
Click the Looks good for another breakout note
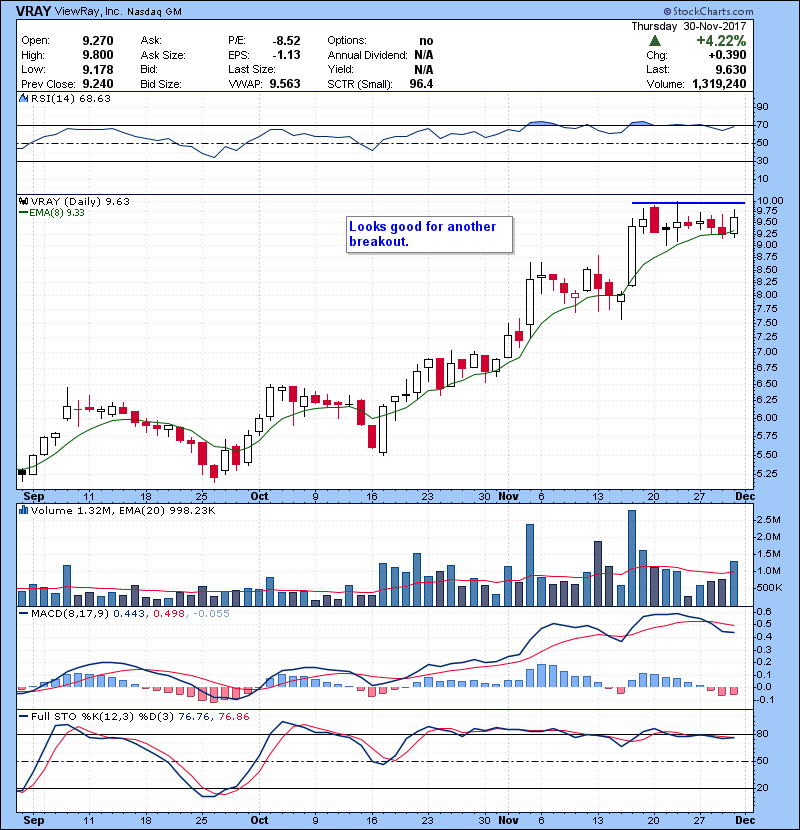click(429, 234)
